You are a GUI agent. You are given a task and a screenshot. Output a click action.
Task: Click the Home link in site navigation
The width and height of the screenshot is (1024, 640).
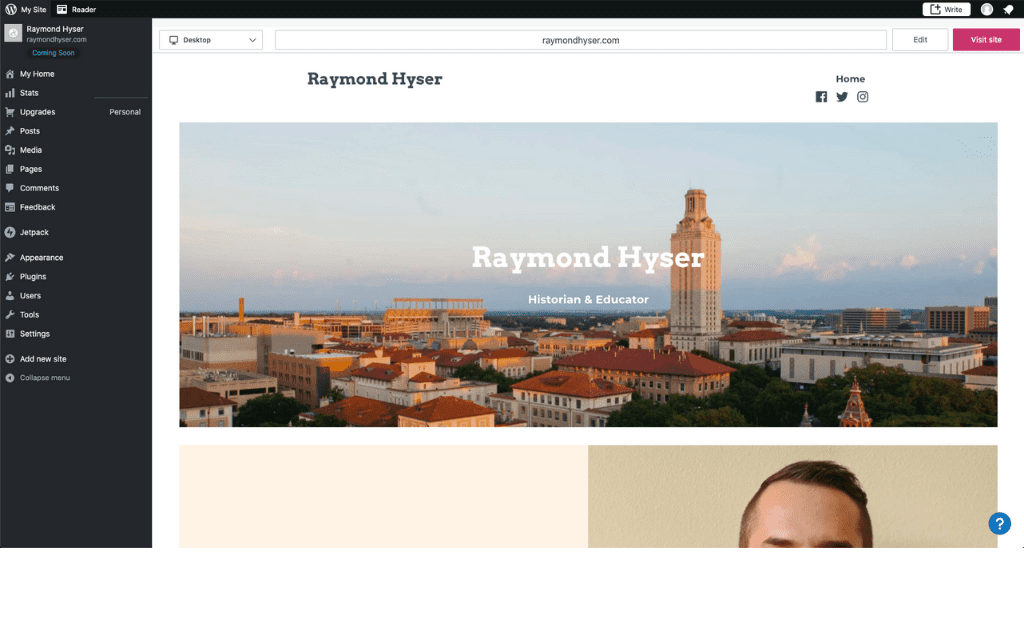click(x=850, y=78)
